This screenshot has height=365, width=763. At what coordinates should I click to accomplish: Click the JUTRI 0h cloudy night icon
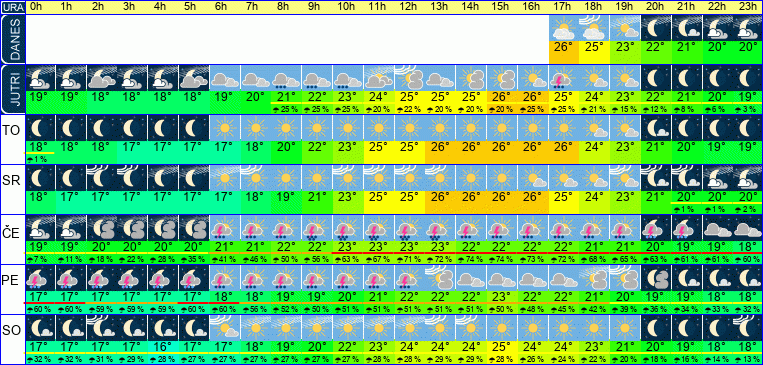39,78
